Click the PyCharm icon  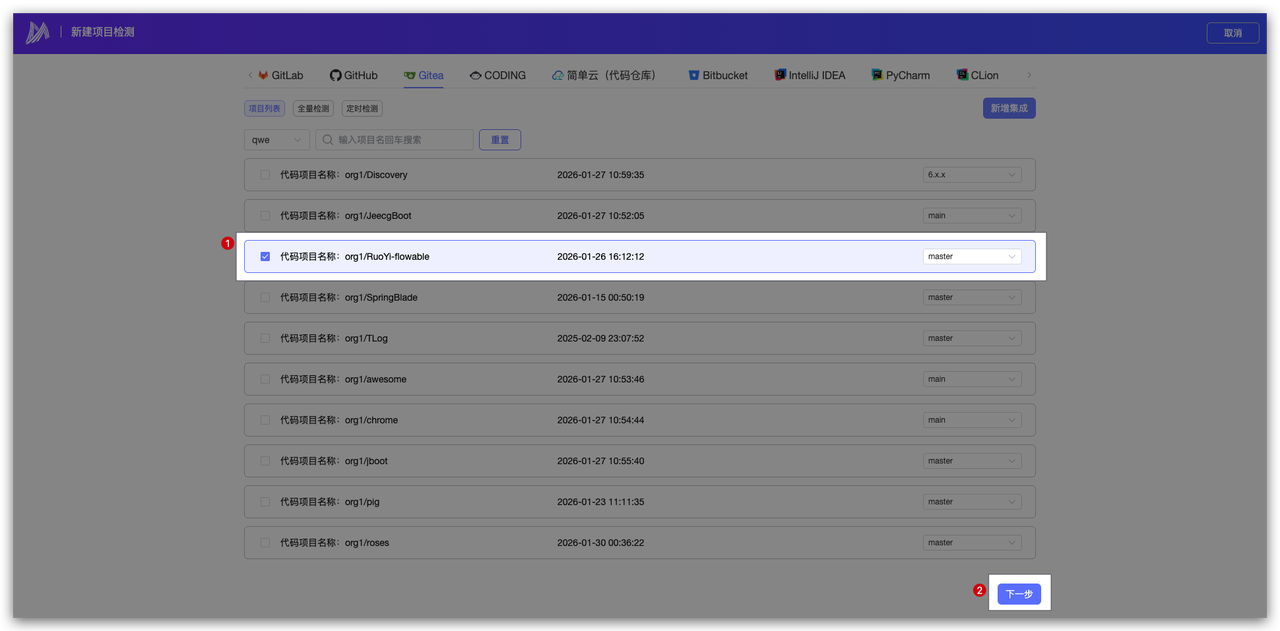[x=877, y=76]
